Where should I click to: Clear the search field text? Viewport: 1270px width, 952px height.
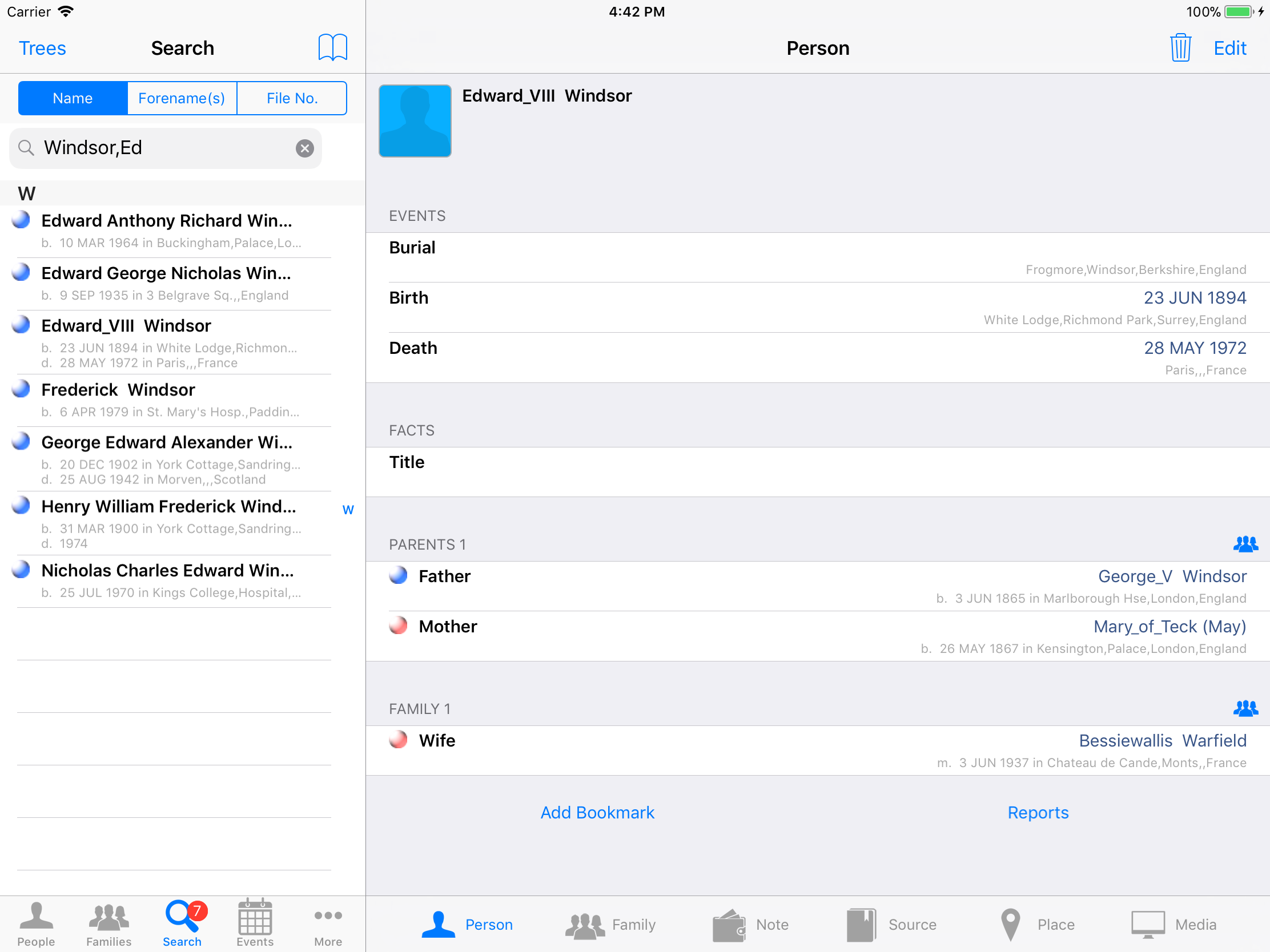[x=305, y=148]
